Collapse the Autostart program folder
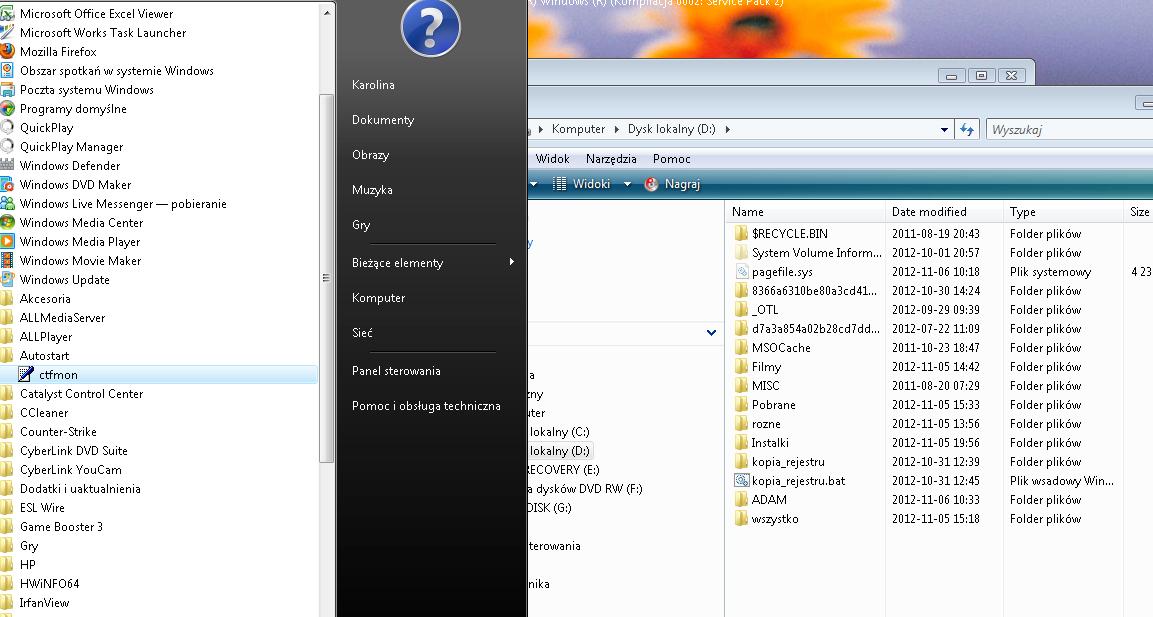Viewport: 1153px width, 617px height. coord(44,355)
